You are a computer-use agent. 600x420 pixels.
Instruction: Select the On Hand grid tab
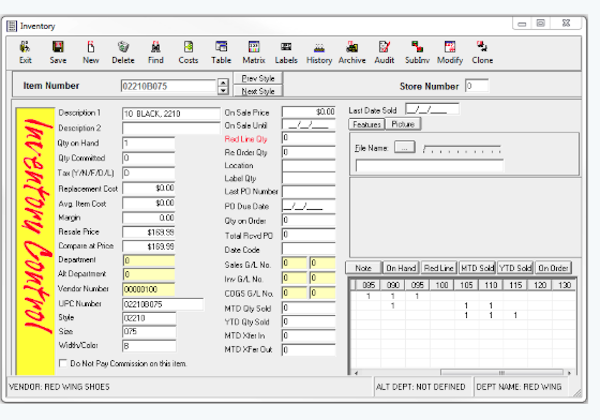click(401, 268)
